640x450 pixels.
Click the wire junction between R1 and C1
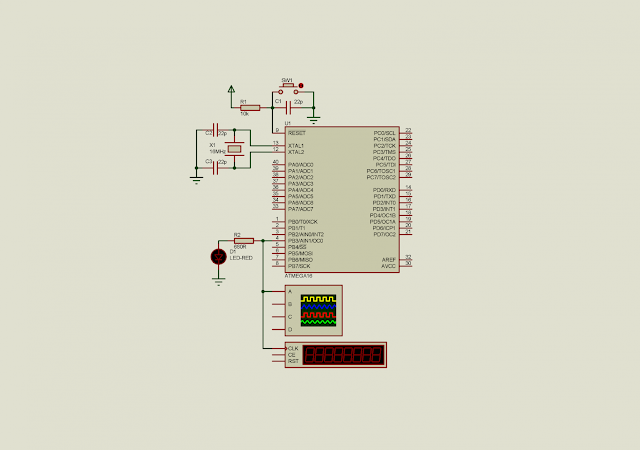click(272, 108)
